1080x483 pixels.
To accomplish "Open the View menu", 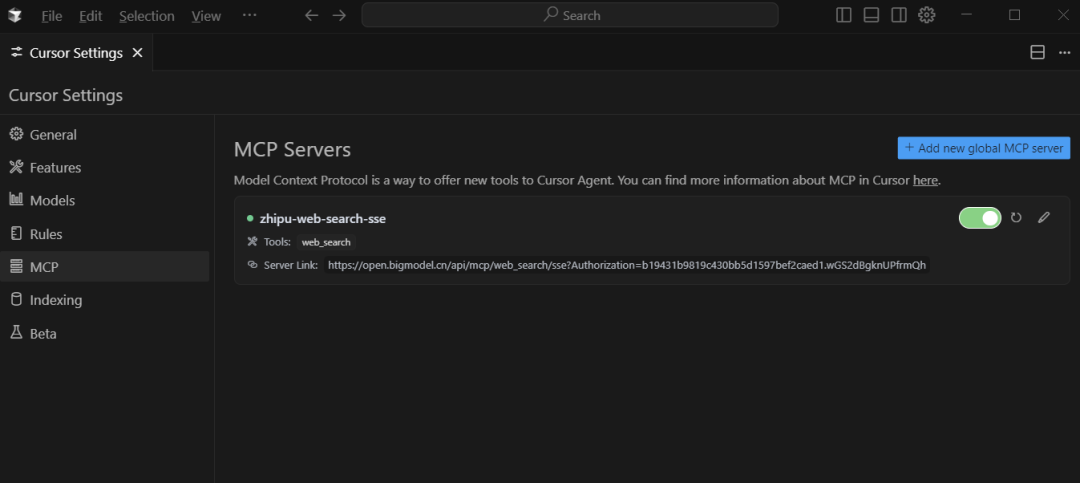I will tap(206, 16).
